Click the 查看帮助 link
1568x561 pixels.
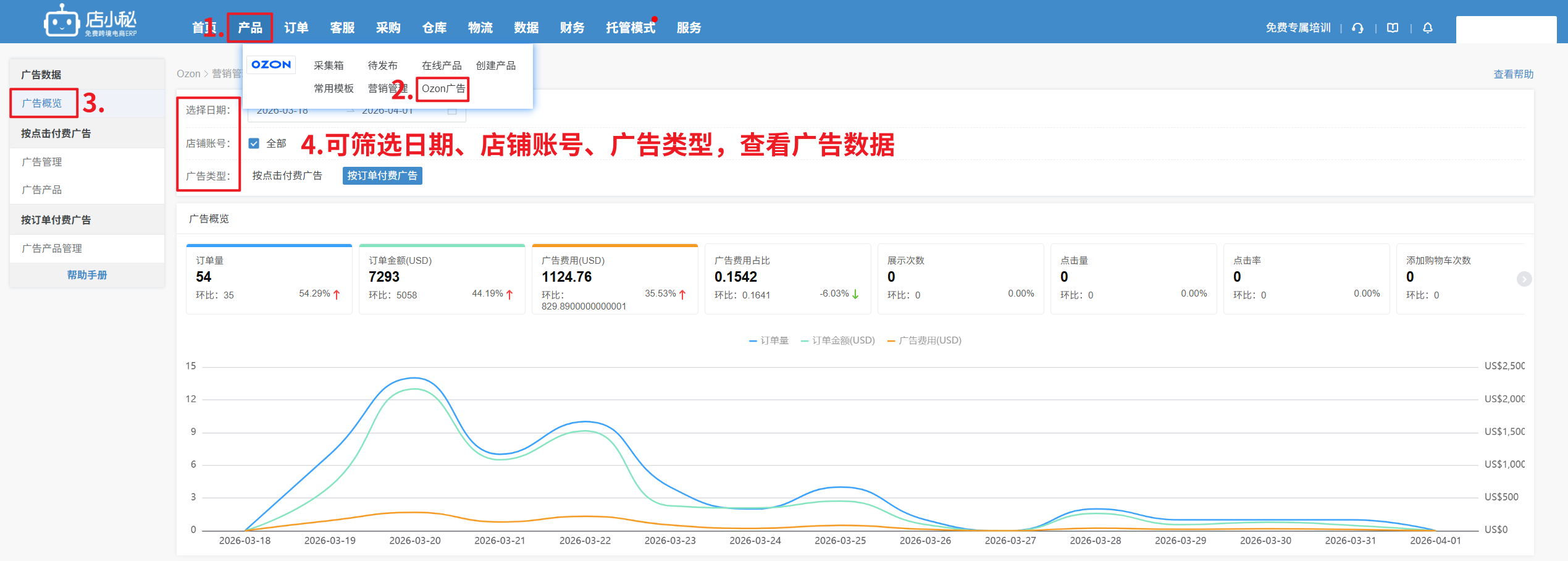pos(1513,74)
